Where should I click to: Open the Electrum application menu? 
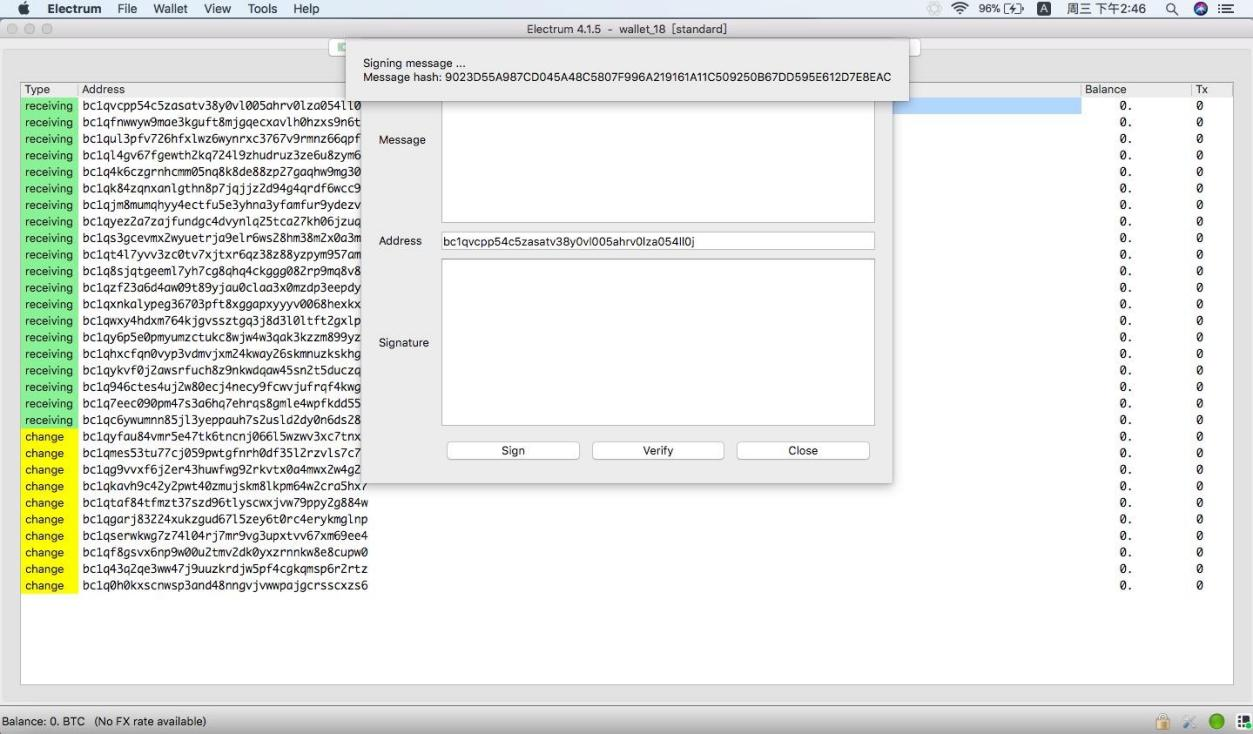74,9
